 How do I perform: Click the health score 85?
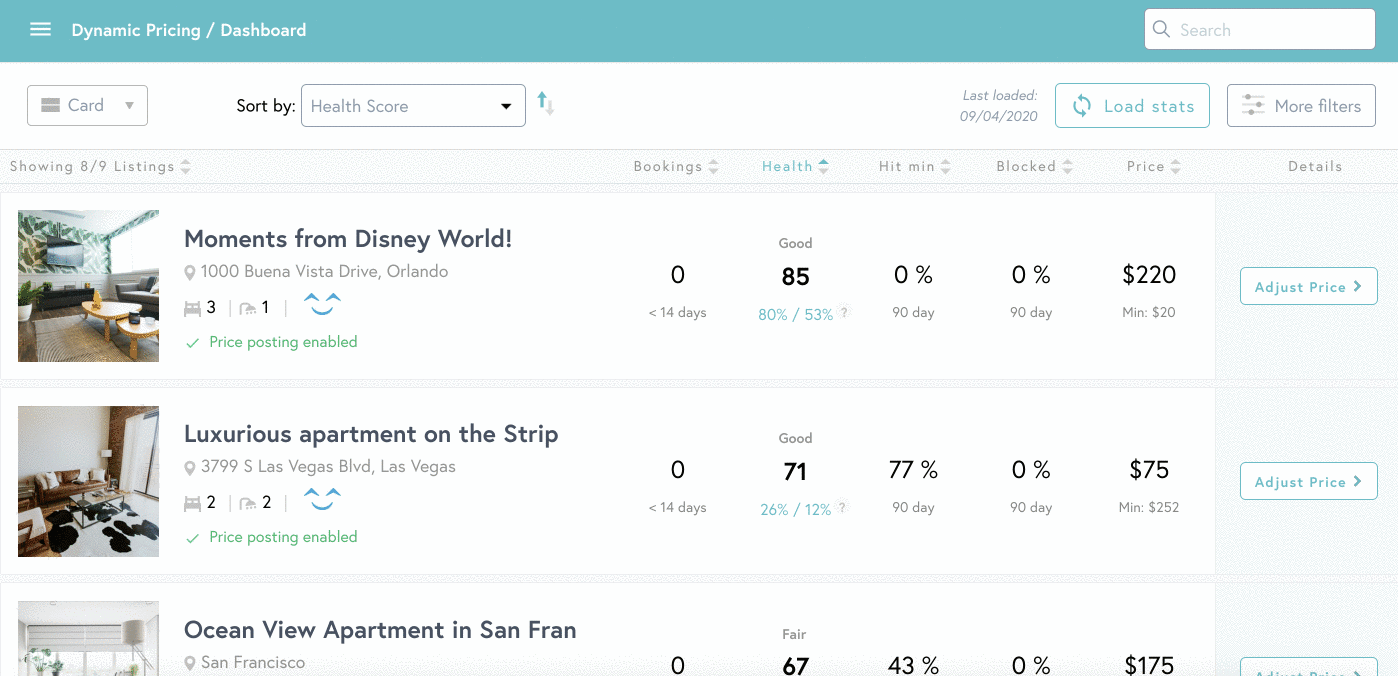click(x=796, y=277)
